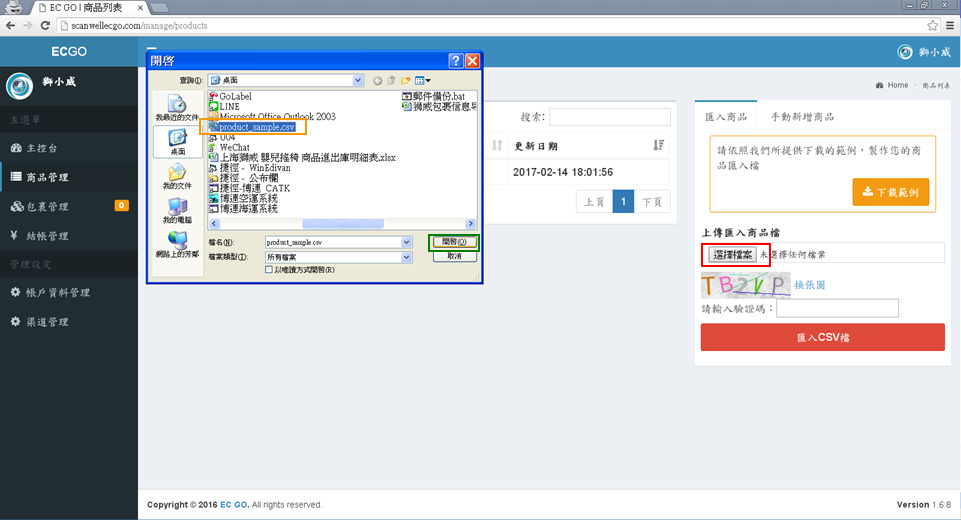Click the up-one-level folder icon
Viewport: 961px width, 520px height.
click(x=392, y=80)
